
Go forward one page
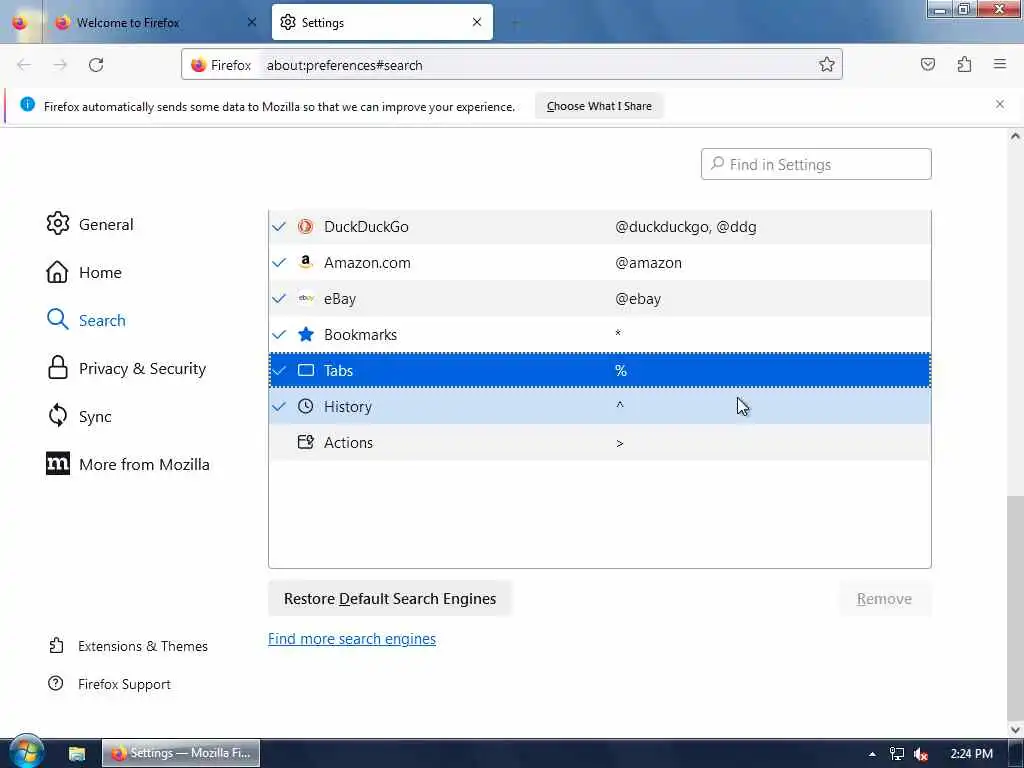click(x=60, y=65)
